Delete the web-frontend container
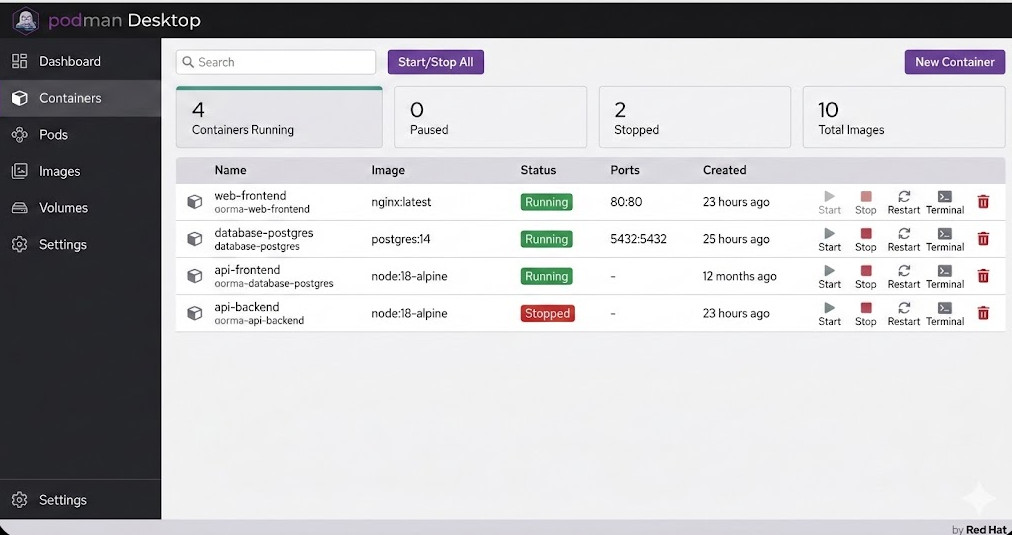 (983, 202)
